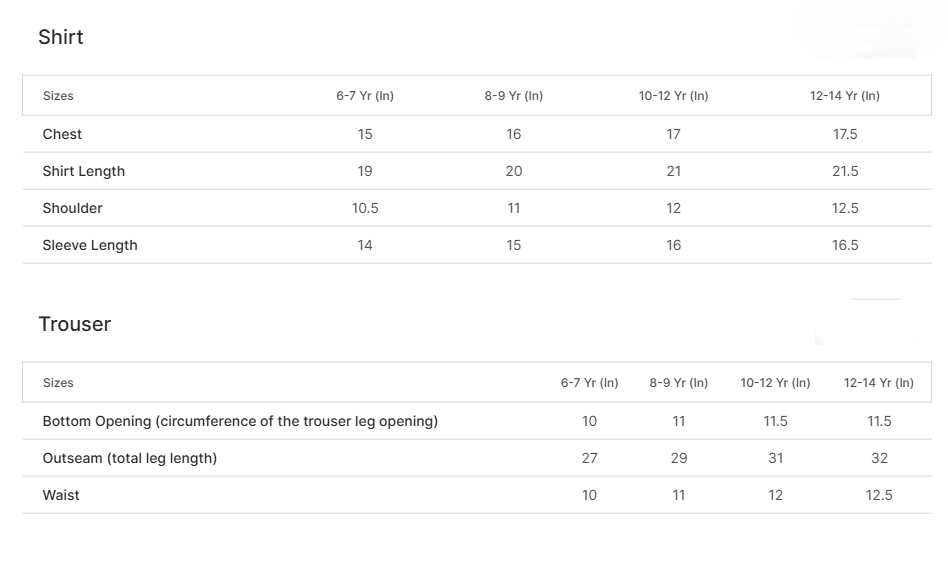
Task: Click the Bottom Opening row label
Action: [x=240, y=421]
